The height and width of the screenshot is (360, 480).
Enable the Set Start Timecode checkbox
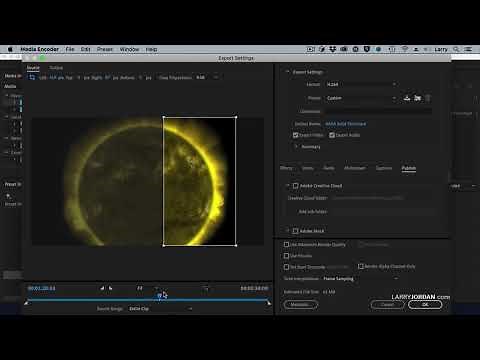286,267
